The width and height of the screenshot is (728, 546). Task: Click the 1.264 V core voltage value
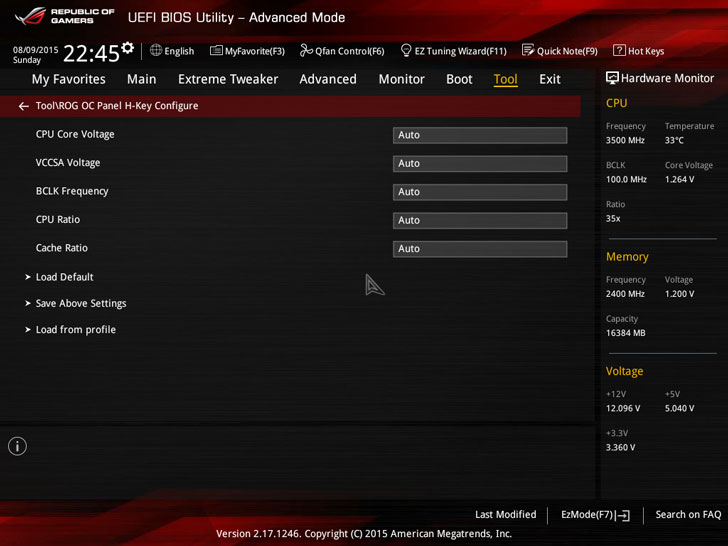(679, 179)
